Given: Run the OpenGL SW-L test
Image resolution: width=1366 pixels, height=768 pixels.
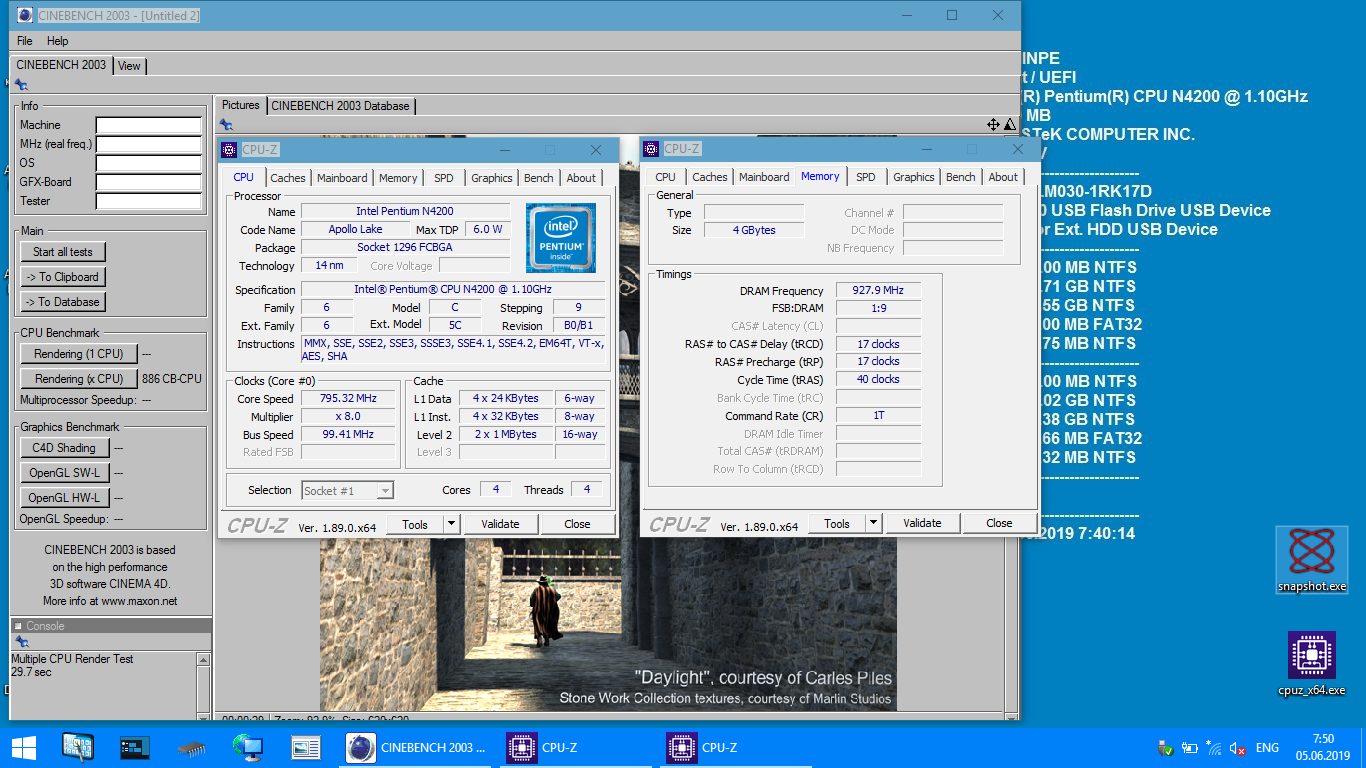Looking at the screenshot, I should [x=64, y=473].
